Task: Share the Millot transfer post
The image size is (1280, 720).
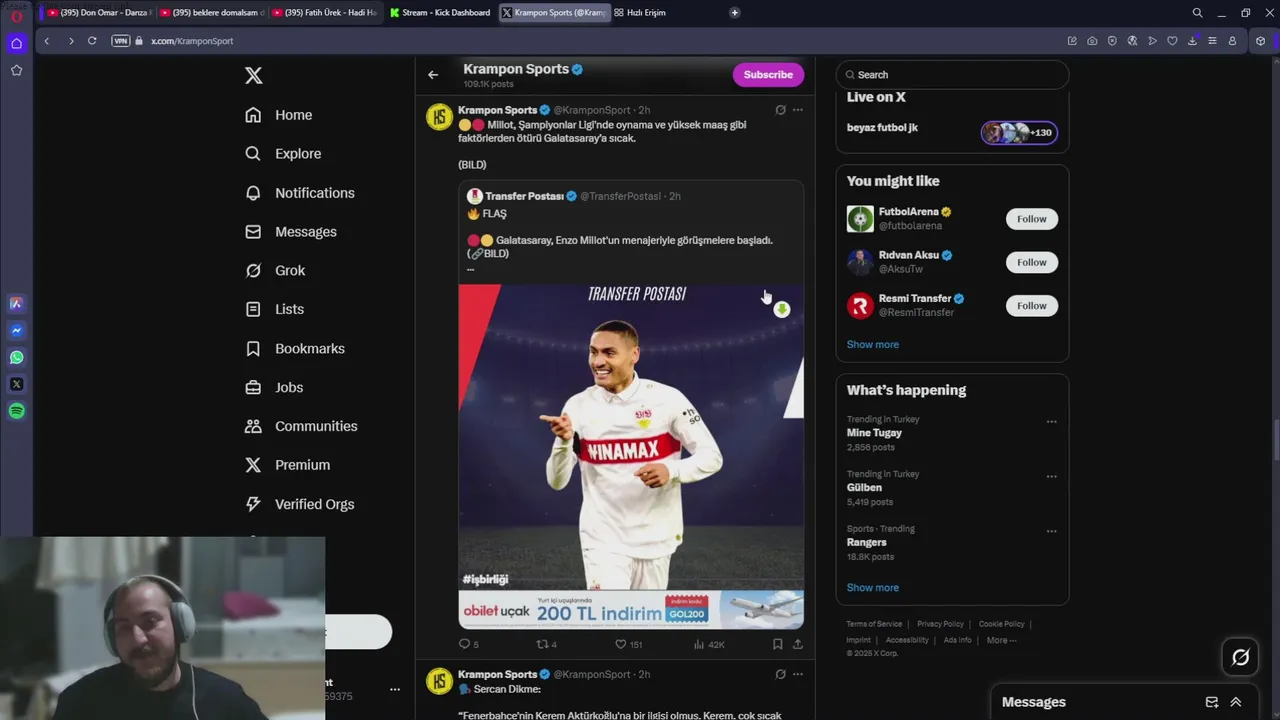Action: point(798,645)
